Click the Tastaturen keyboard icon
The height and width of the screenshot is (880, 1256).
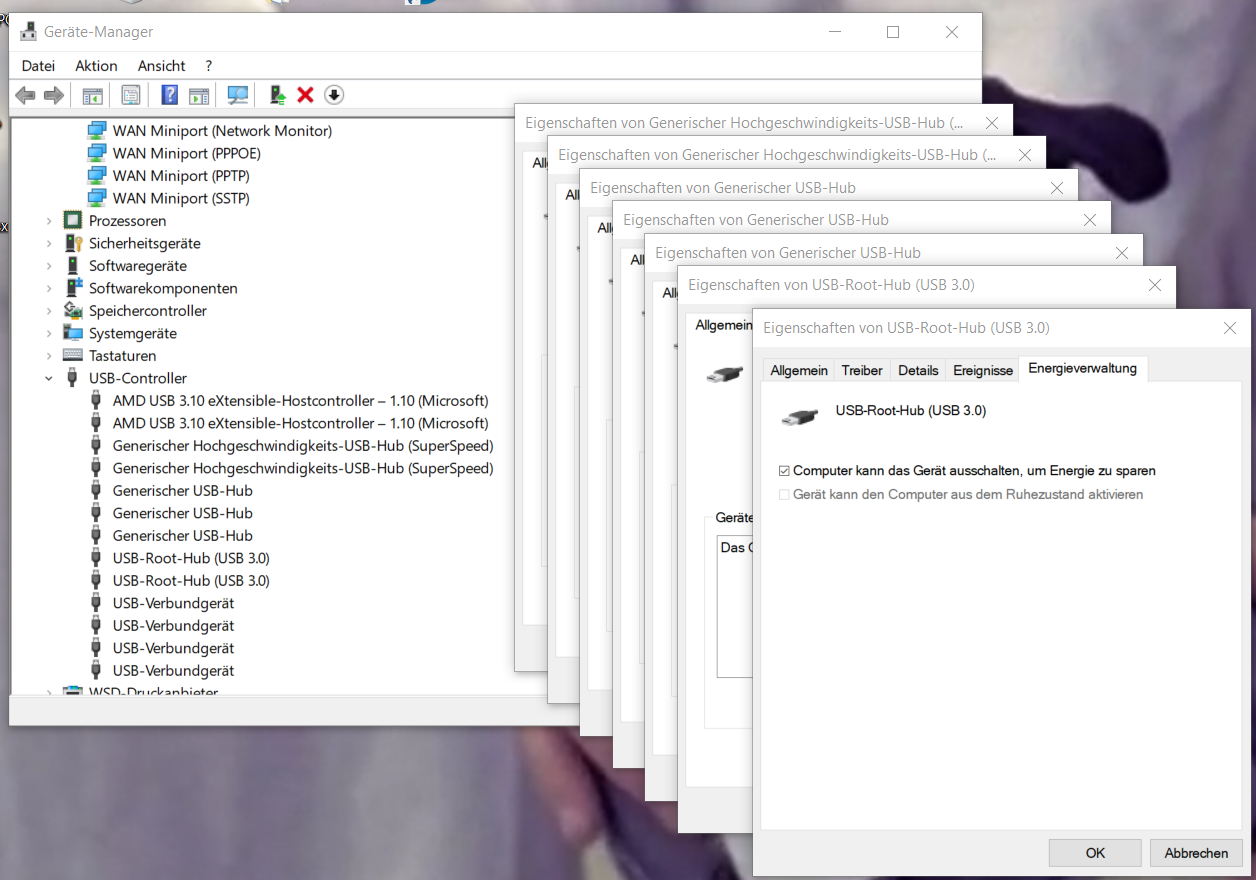tap(73, 355)
